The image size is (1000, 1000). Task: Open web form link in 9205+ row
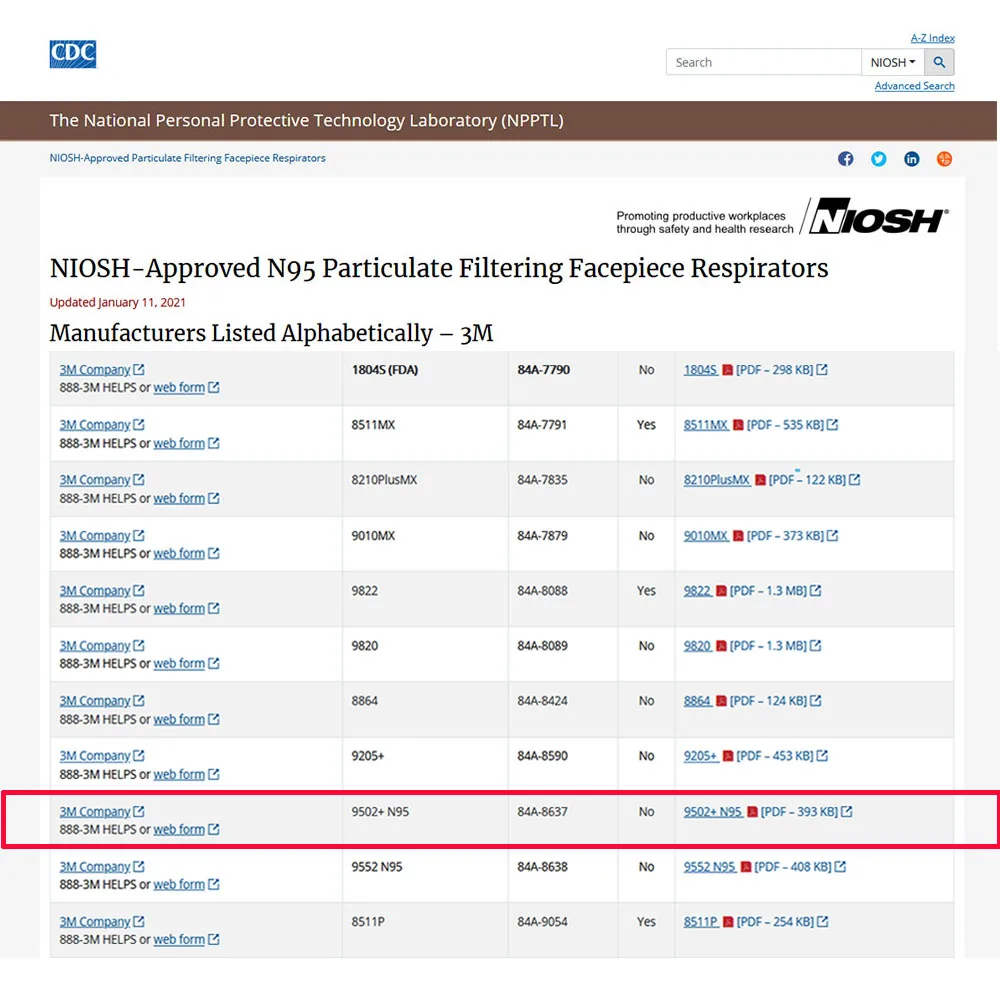[x=179, y=775]
